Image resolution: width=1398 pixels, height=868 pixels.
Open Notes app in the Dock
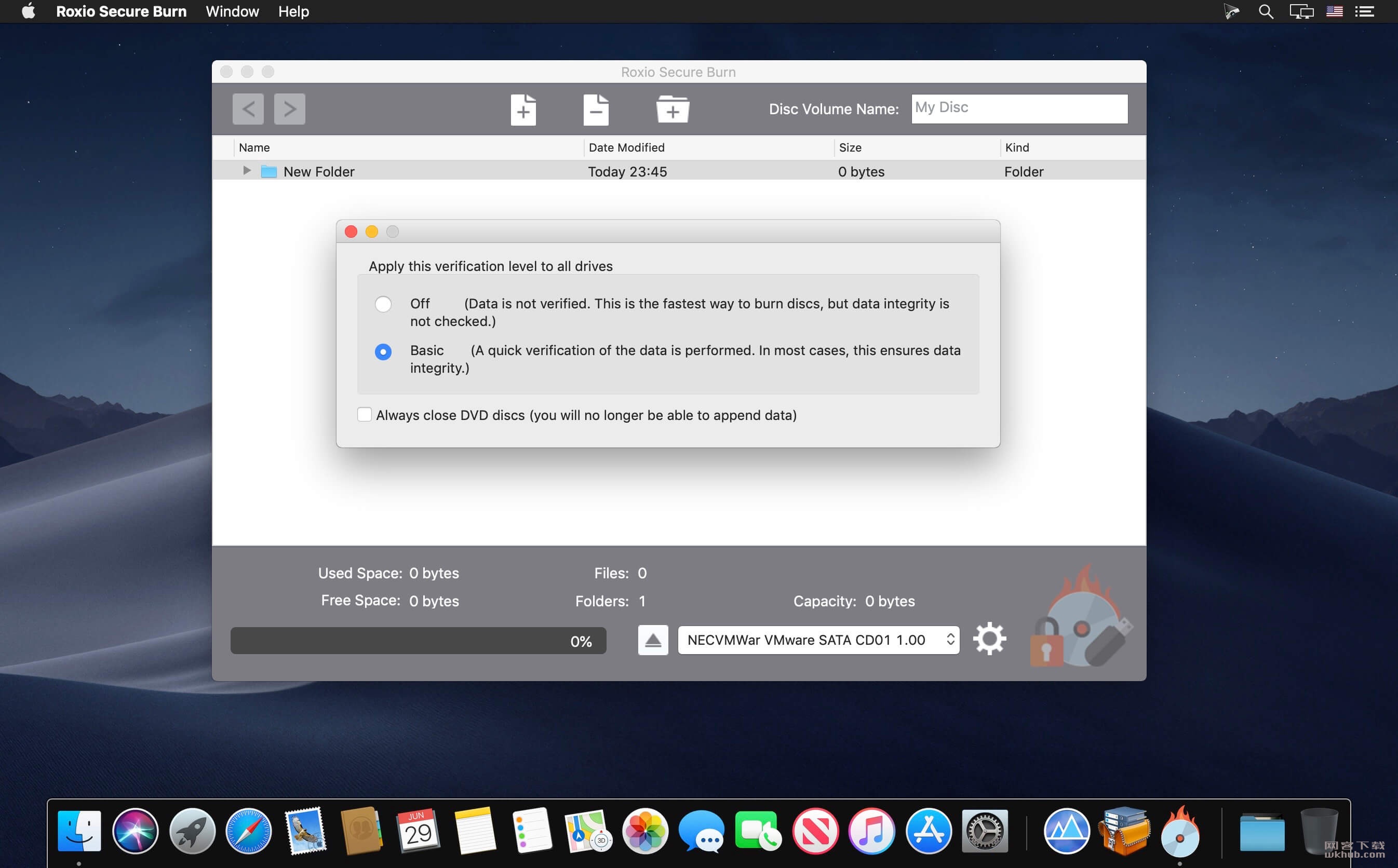[475, 831]
